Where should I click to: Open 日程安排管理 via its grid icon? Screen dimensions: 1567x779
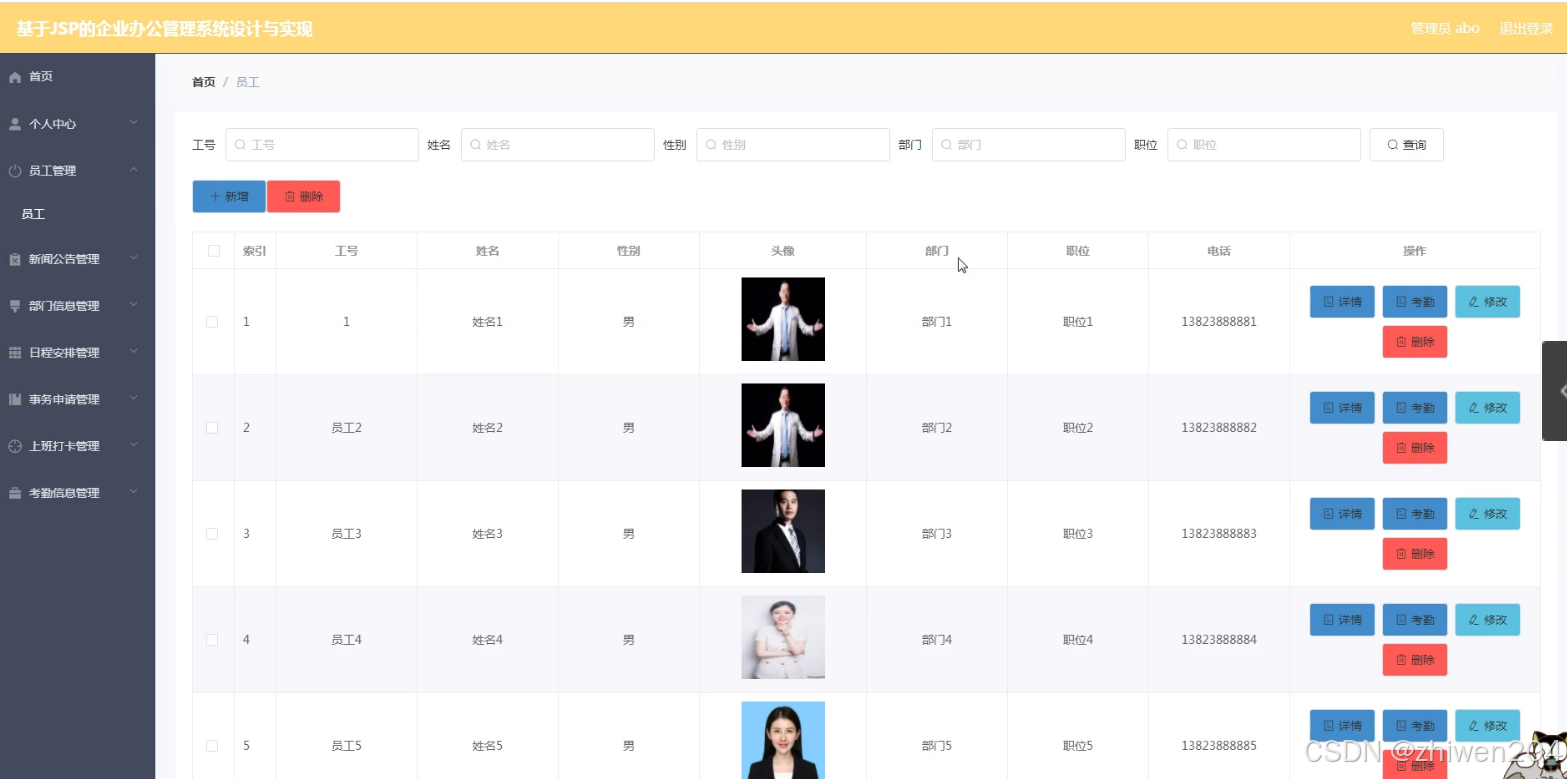(x=14, y=352)
